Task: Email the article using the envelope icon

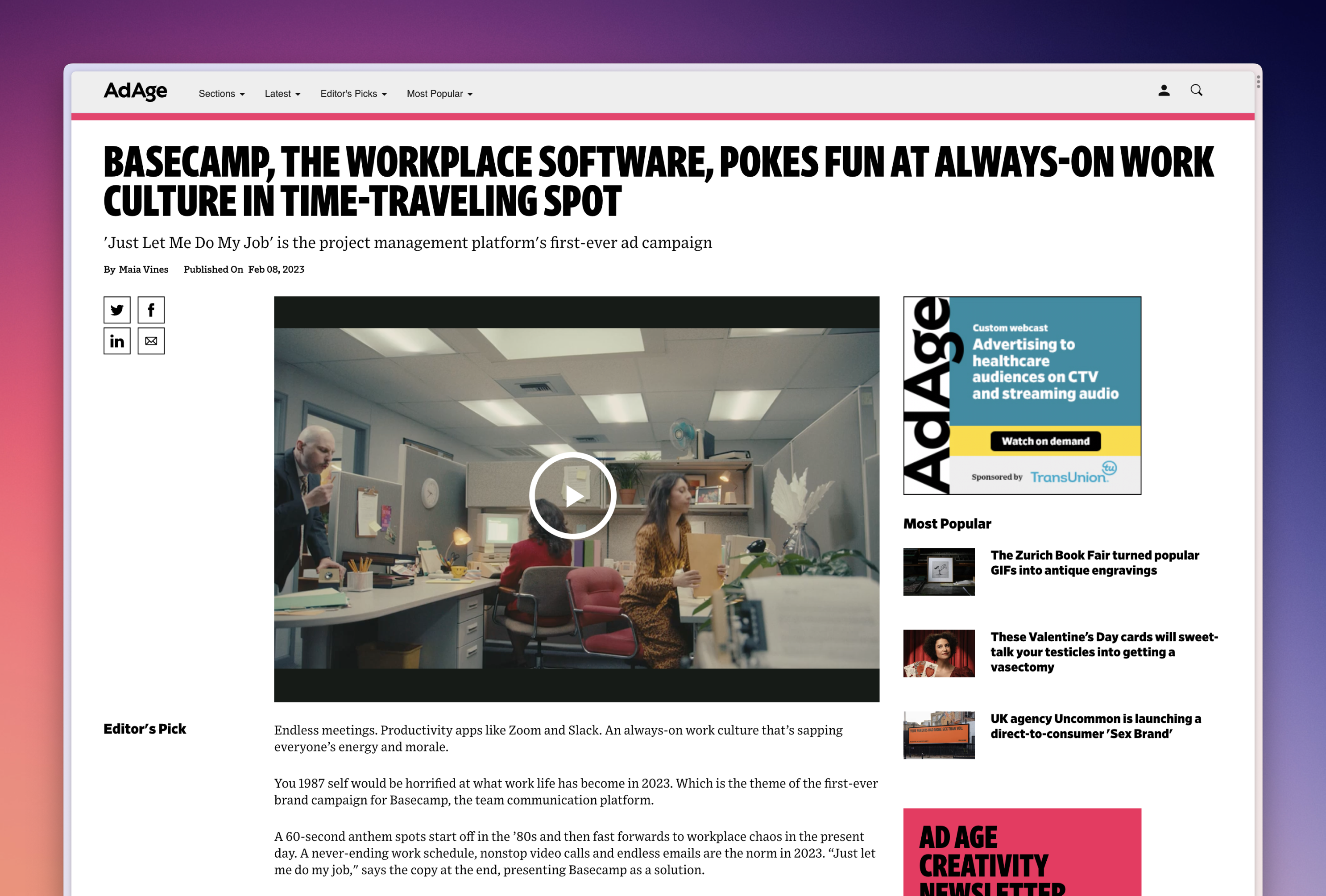Action: 151,341
